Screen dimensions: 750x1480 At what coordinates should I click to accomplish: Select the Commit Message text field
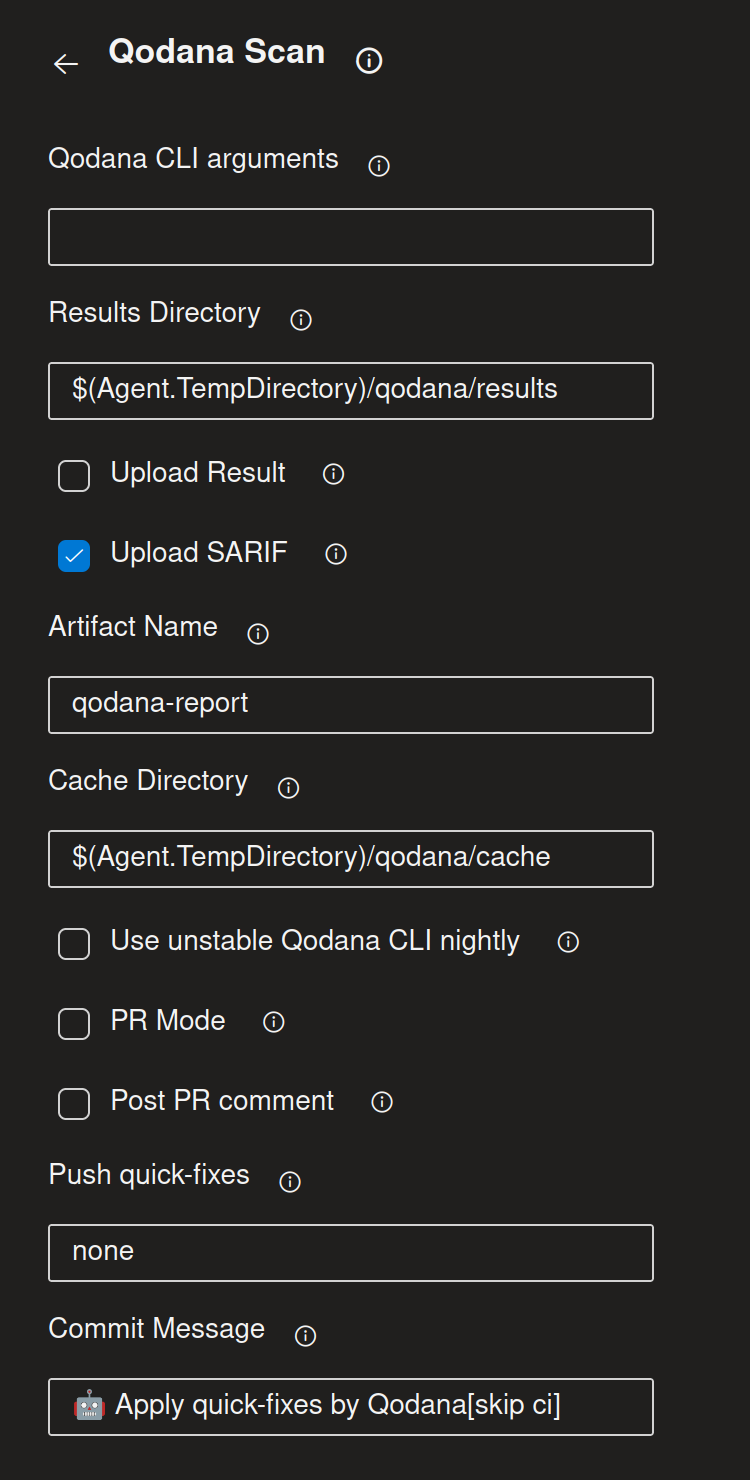pos(350,1406)
